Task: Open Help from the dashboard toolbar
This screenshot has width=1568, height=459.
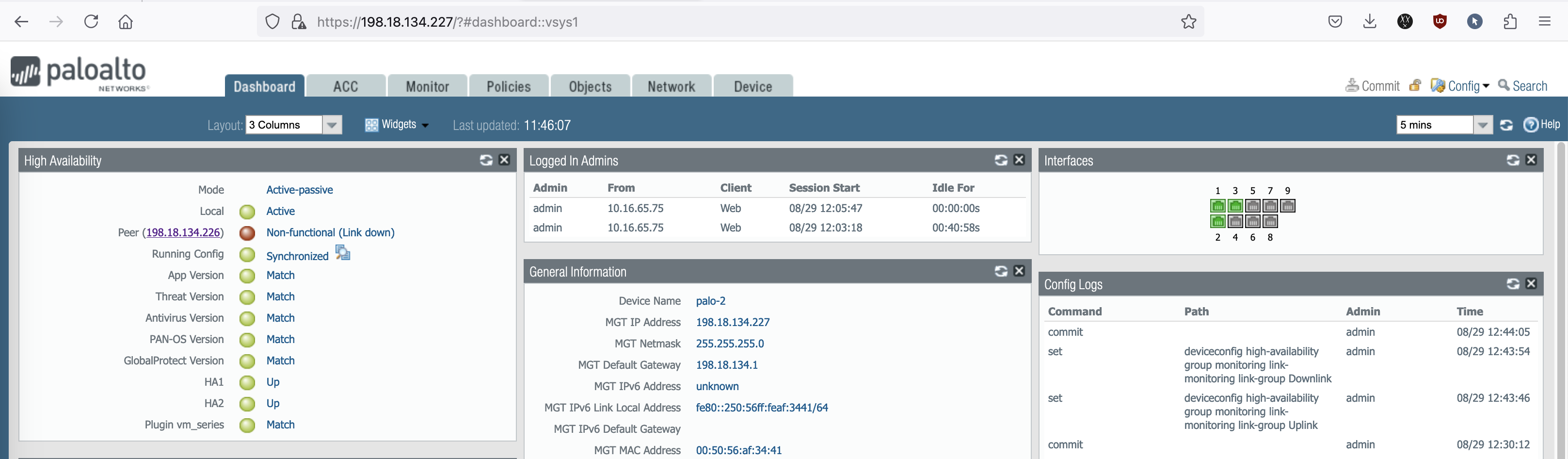Action: (x=1542, y=125)
